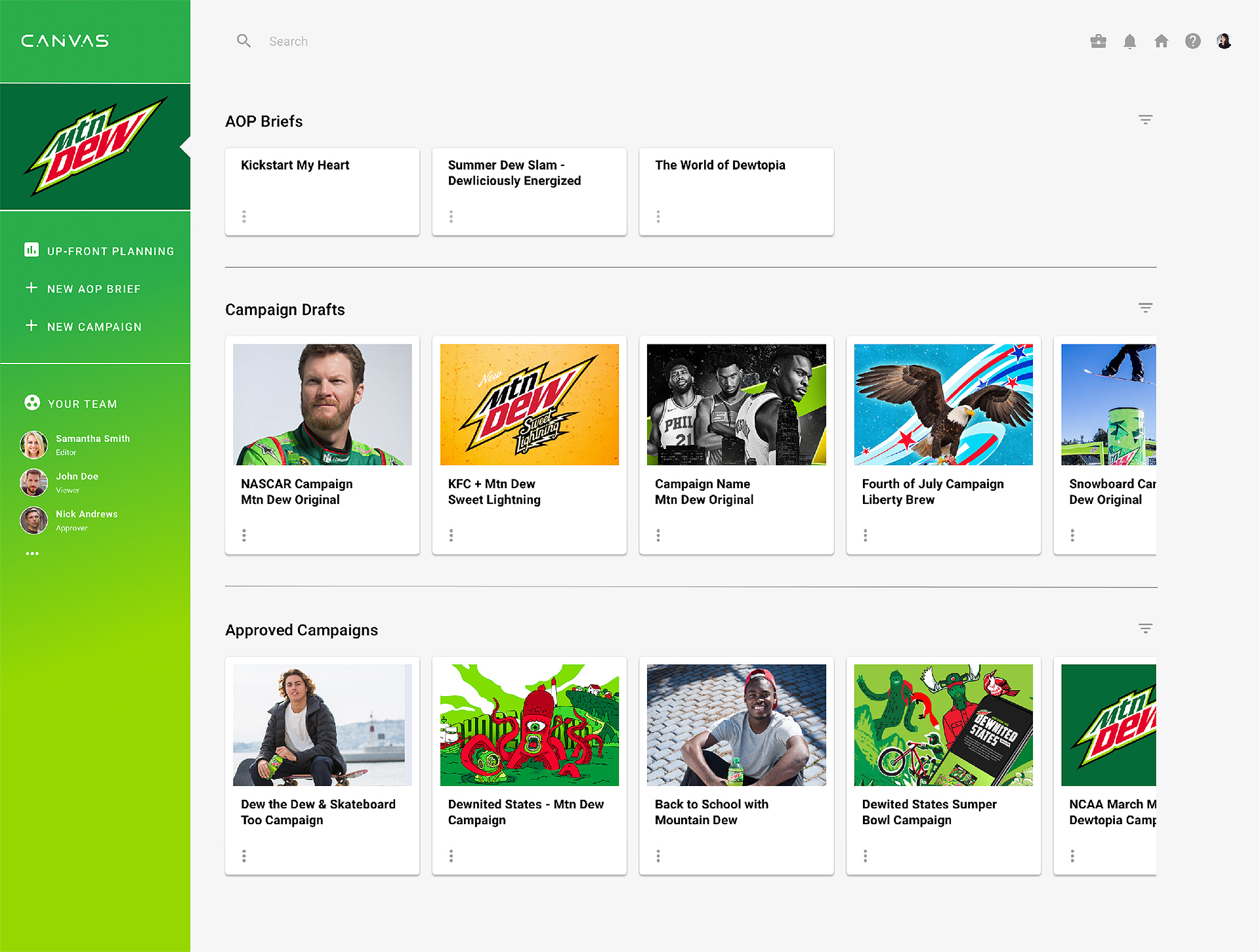Open KFC Sweet Lightning thumbnail image
1260x952 pixels.
pos(529,405)
